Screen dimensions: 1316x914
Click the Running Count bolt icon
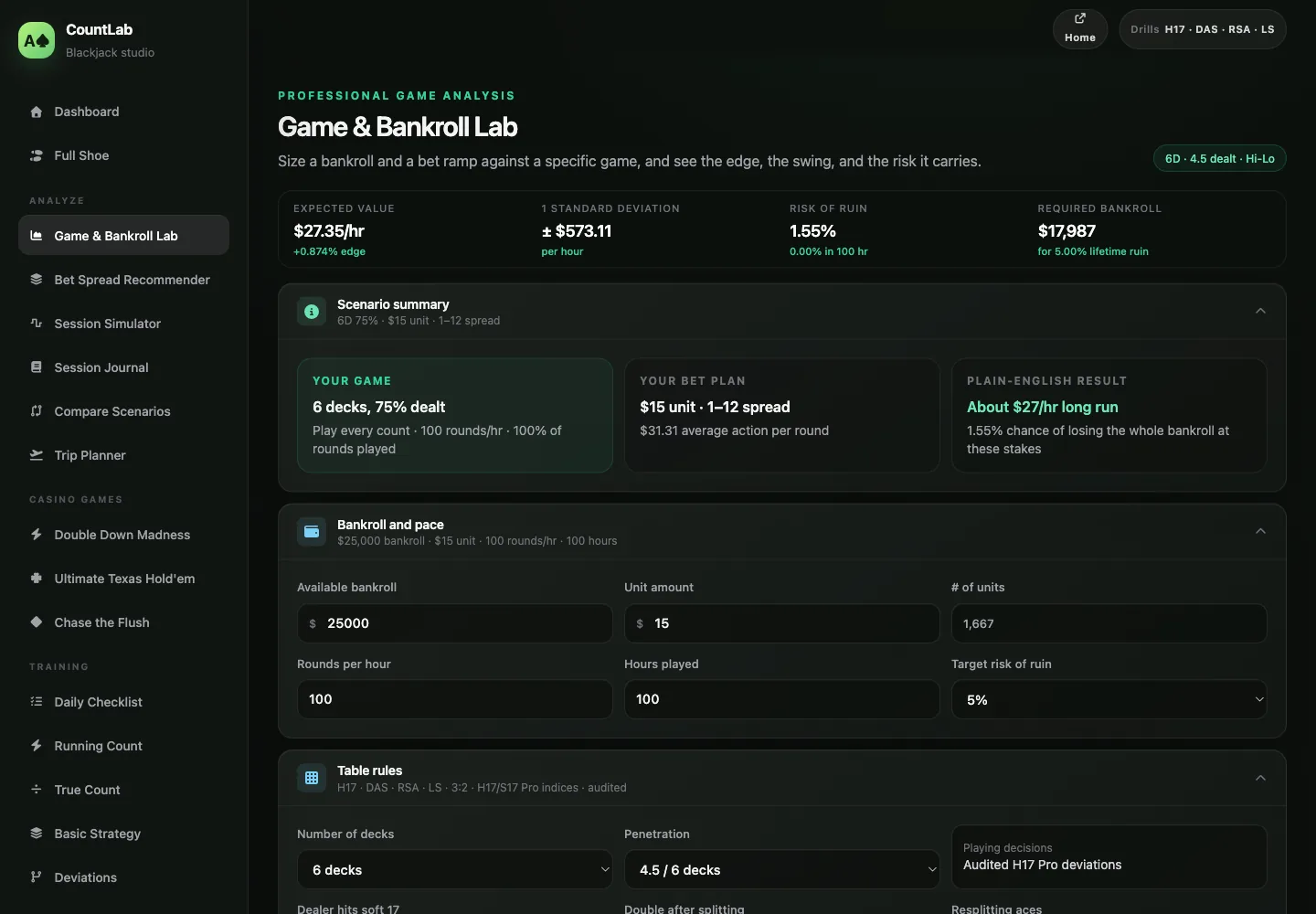(37, 746)
